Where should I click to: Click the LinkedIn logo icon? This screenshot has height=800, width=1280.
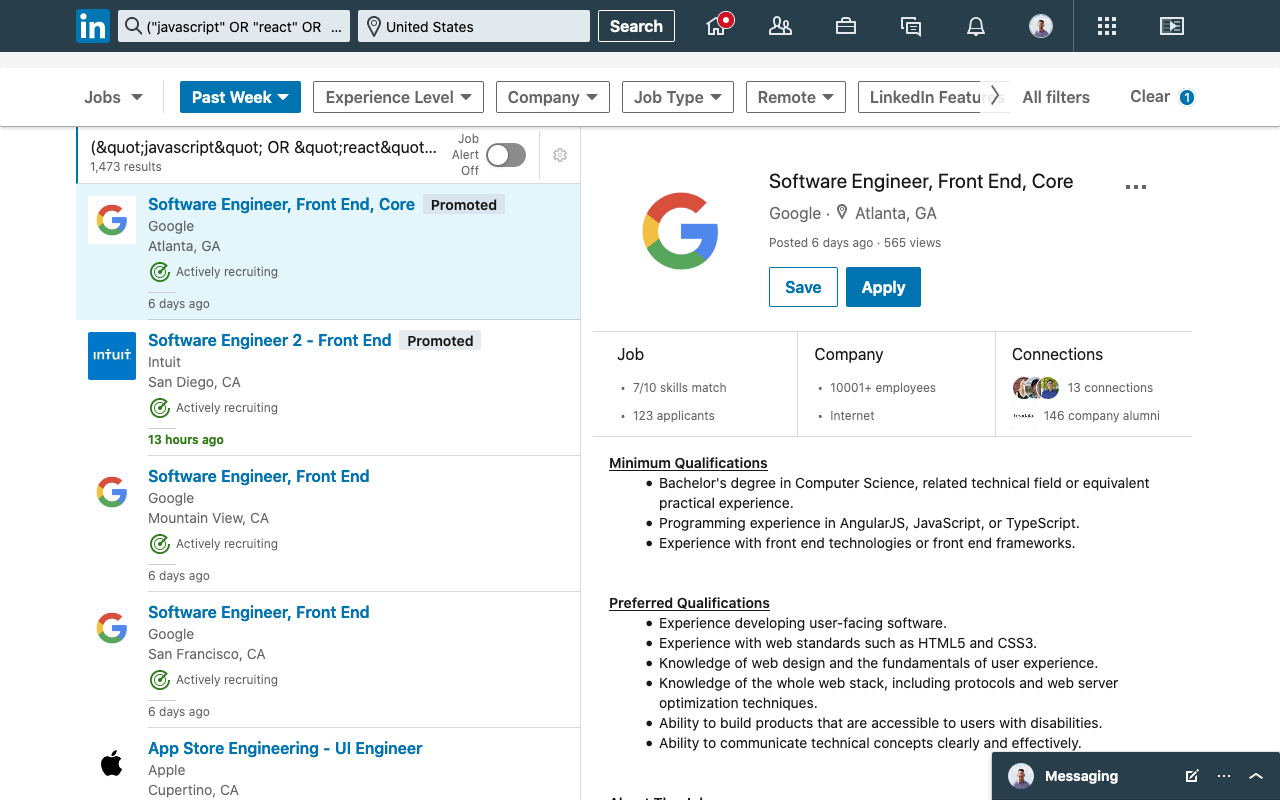tap(93, 26)
